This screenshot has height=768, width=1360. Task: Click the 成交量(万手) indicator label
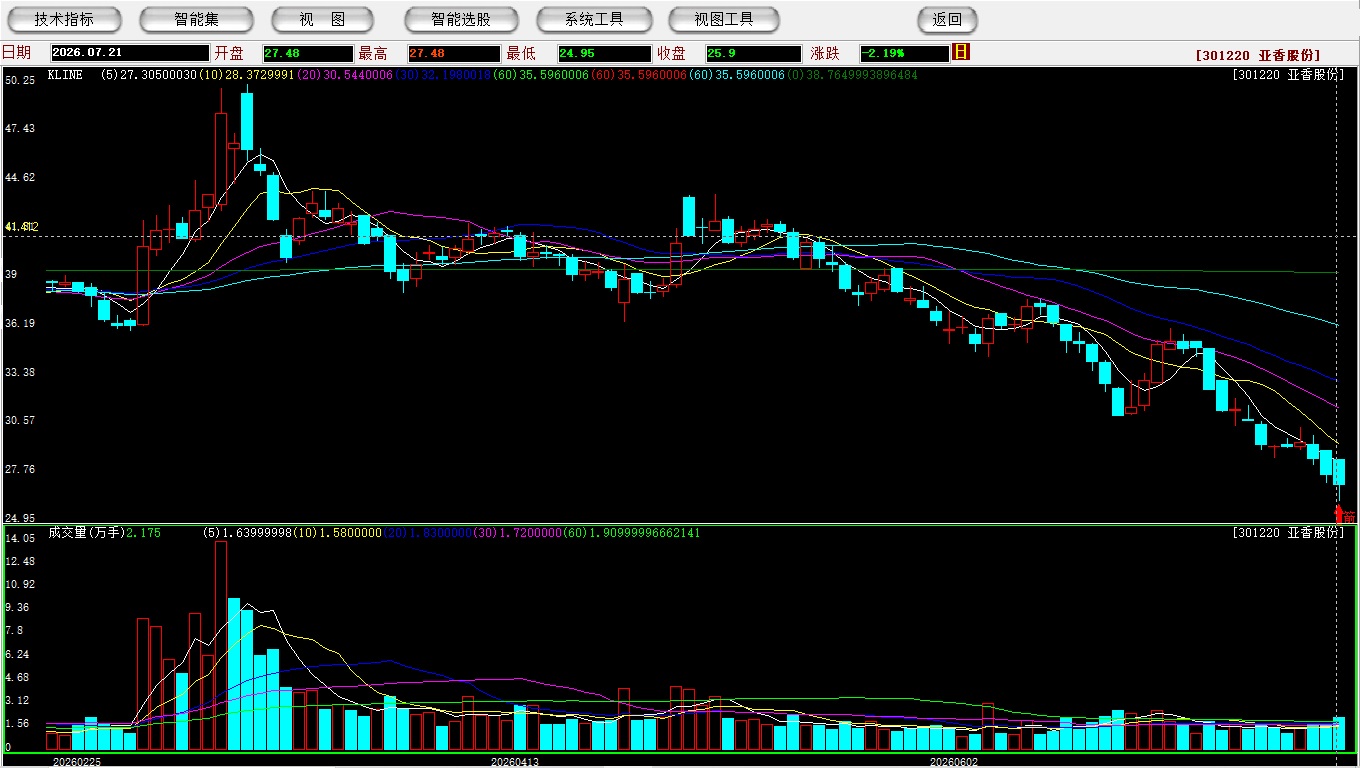pos(85,533)
